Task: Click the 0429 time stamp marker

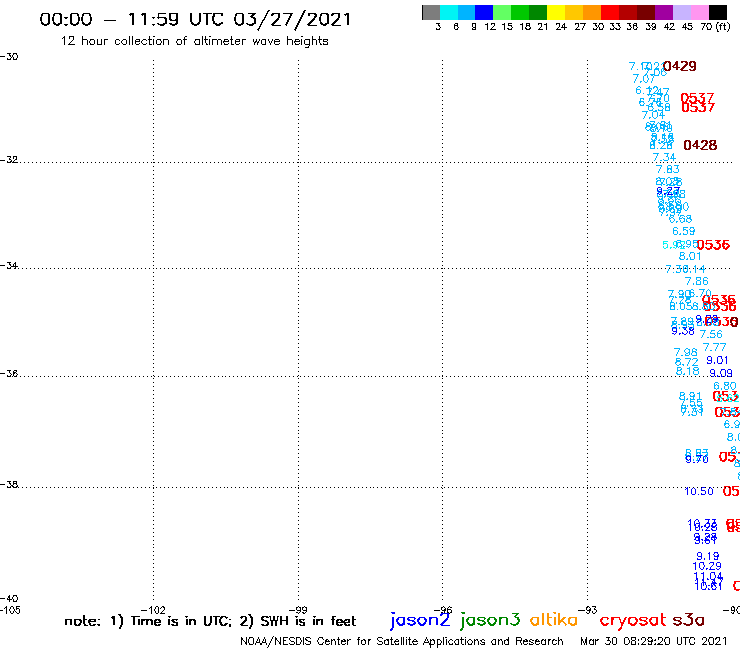Action: coord(680,66)
